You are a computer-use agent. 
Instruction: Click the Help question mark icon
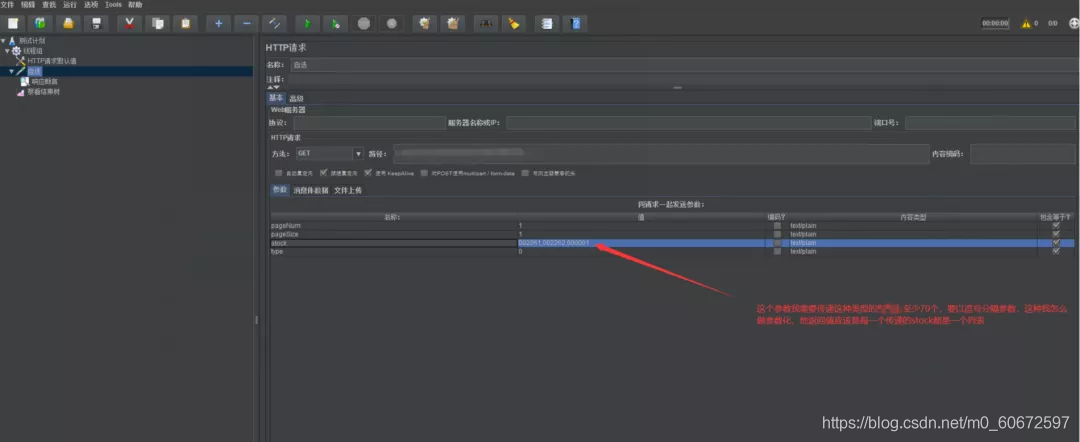[575, 23]
